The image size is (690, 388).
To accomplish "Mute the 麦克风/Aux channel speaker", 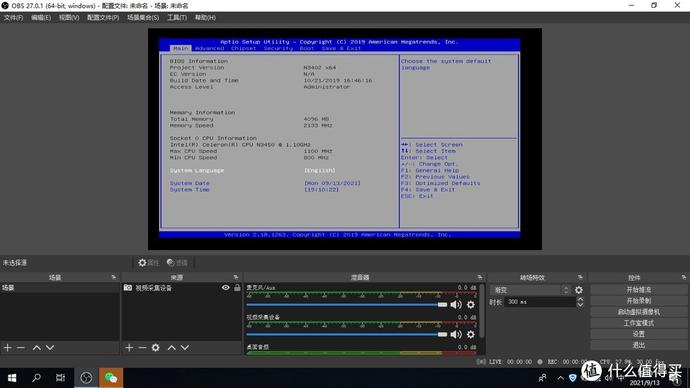I will point(456,304).
